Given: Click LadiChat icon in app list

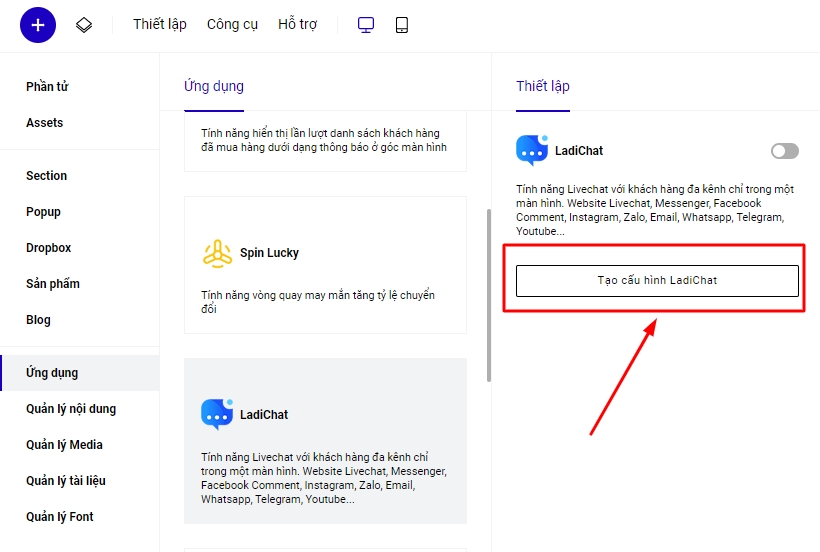Looking at the screenshot, I should click(x=217, y=414).
